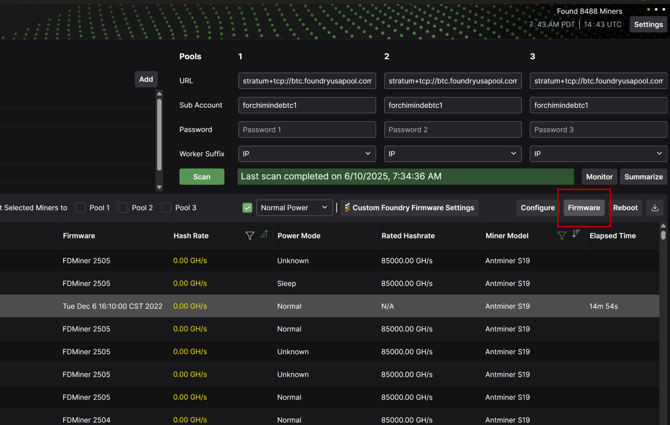Click the Miner Model sort icon
The width and height of the screenshot is (670, 425).
[x=576, y=235]
